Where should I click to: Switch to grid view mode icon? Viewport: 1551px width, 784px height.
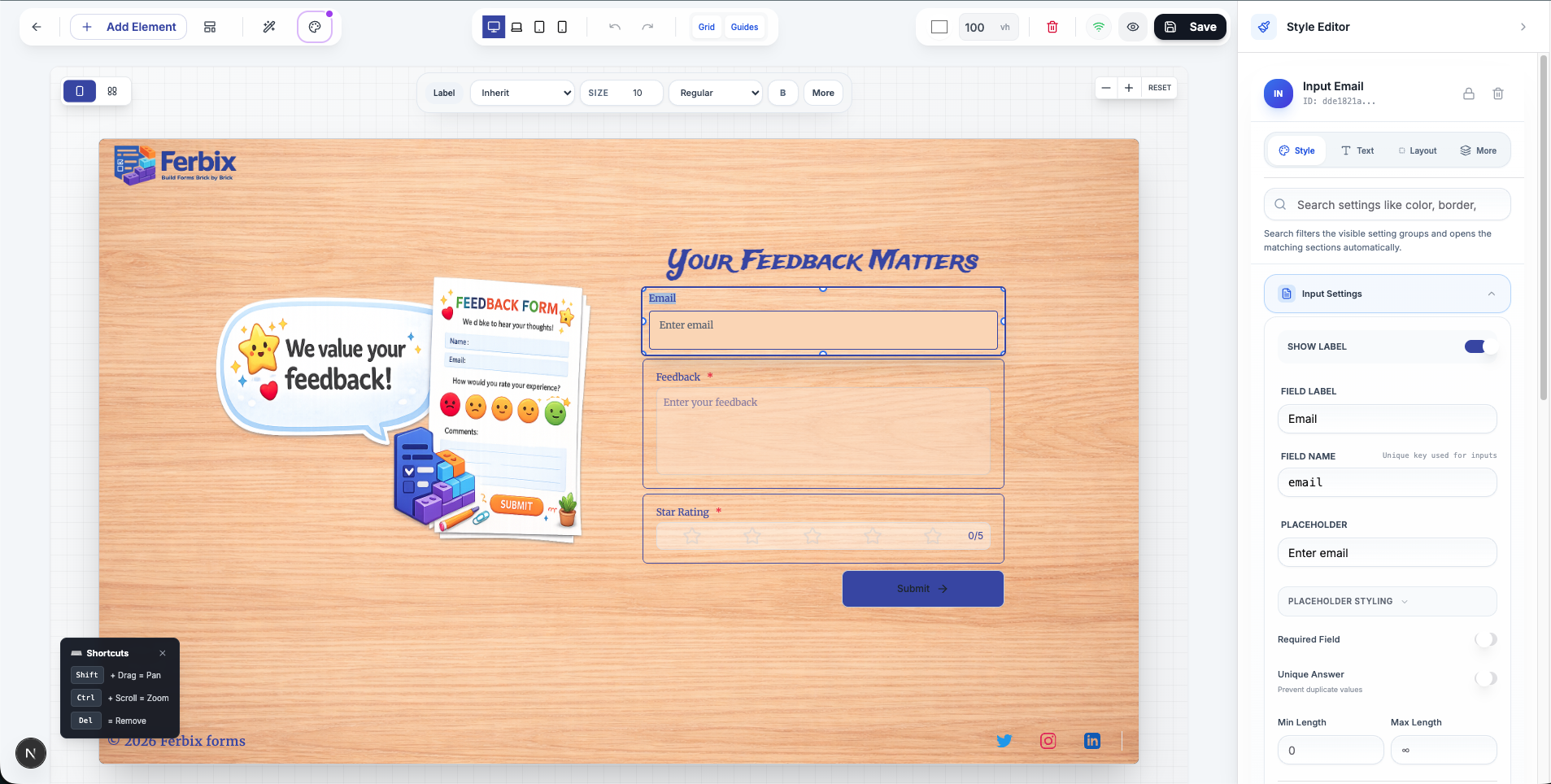tap(112, 91)
